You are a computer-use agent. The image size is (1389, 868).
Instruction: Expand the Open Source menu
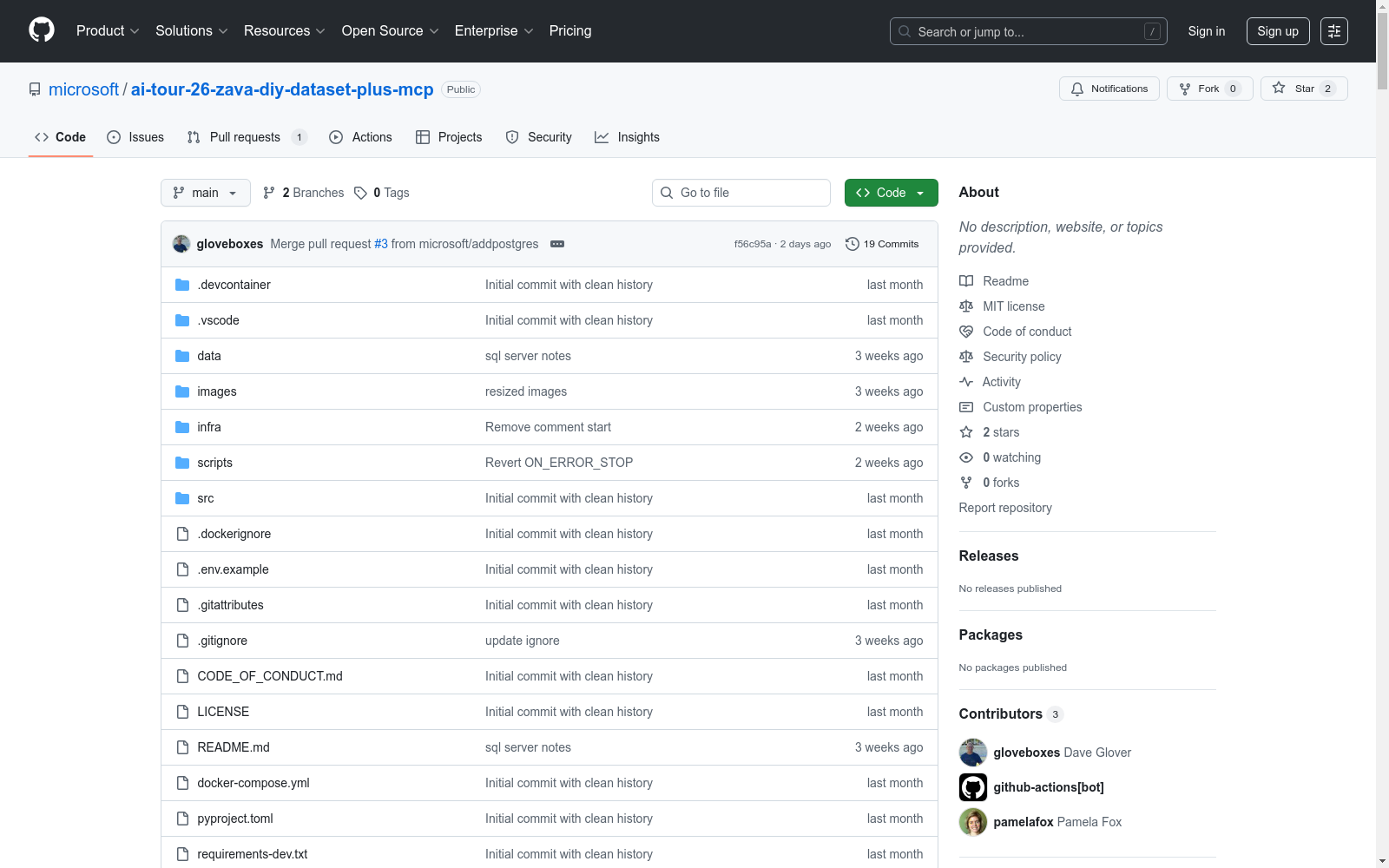390,30
